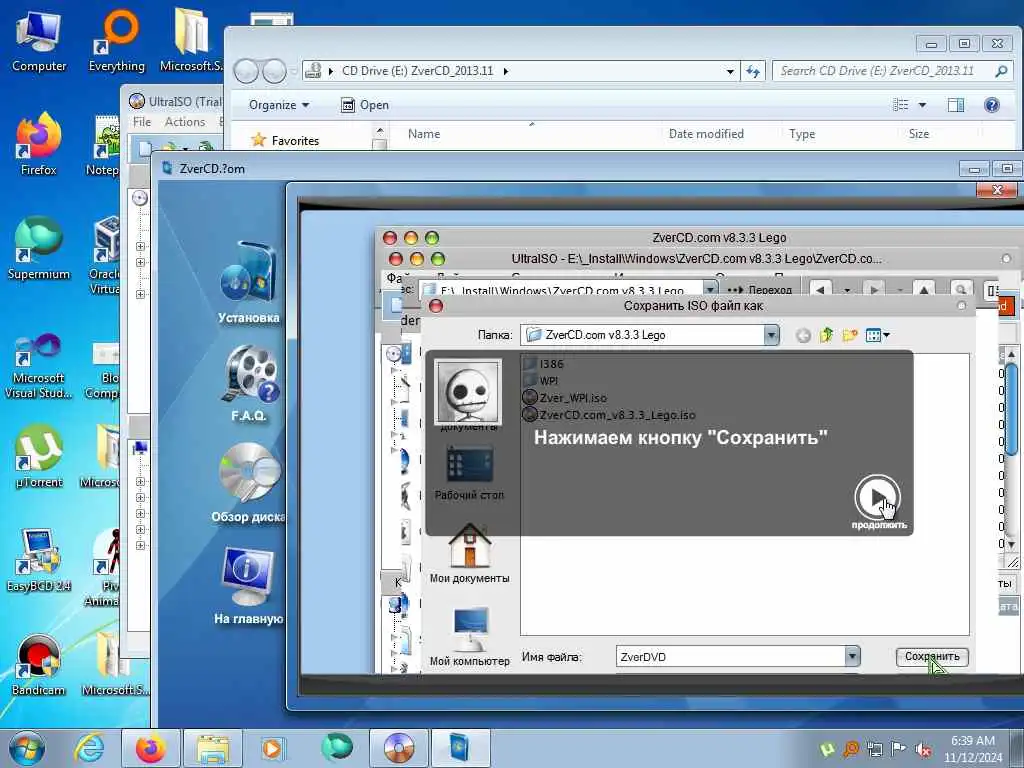The image size is (1024, 768).
Task: Open the Organize dropdown in Explorer
Action: [279, 105]
